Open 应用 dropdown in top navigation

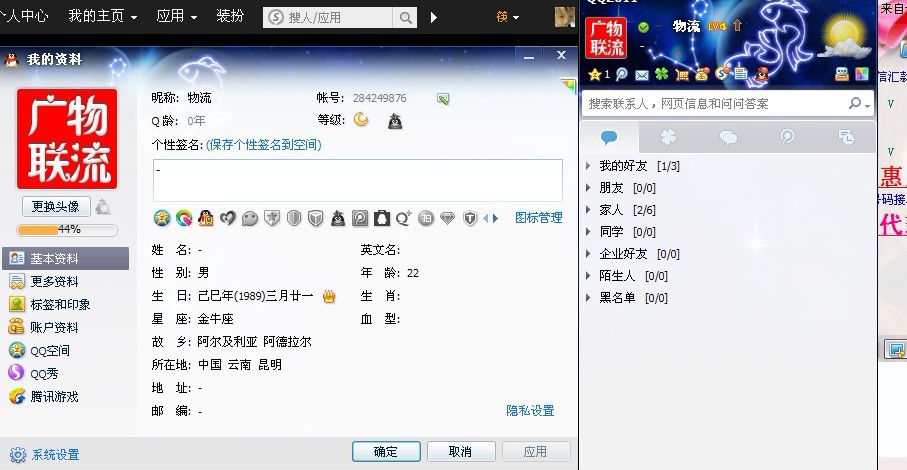176,16
